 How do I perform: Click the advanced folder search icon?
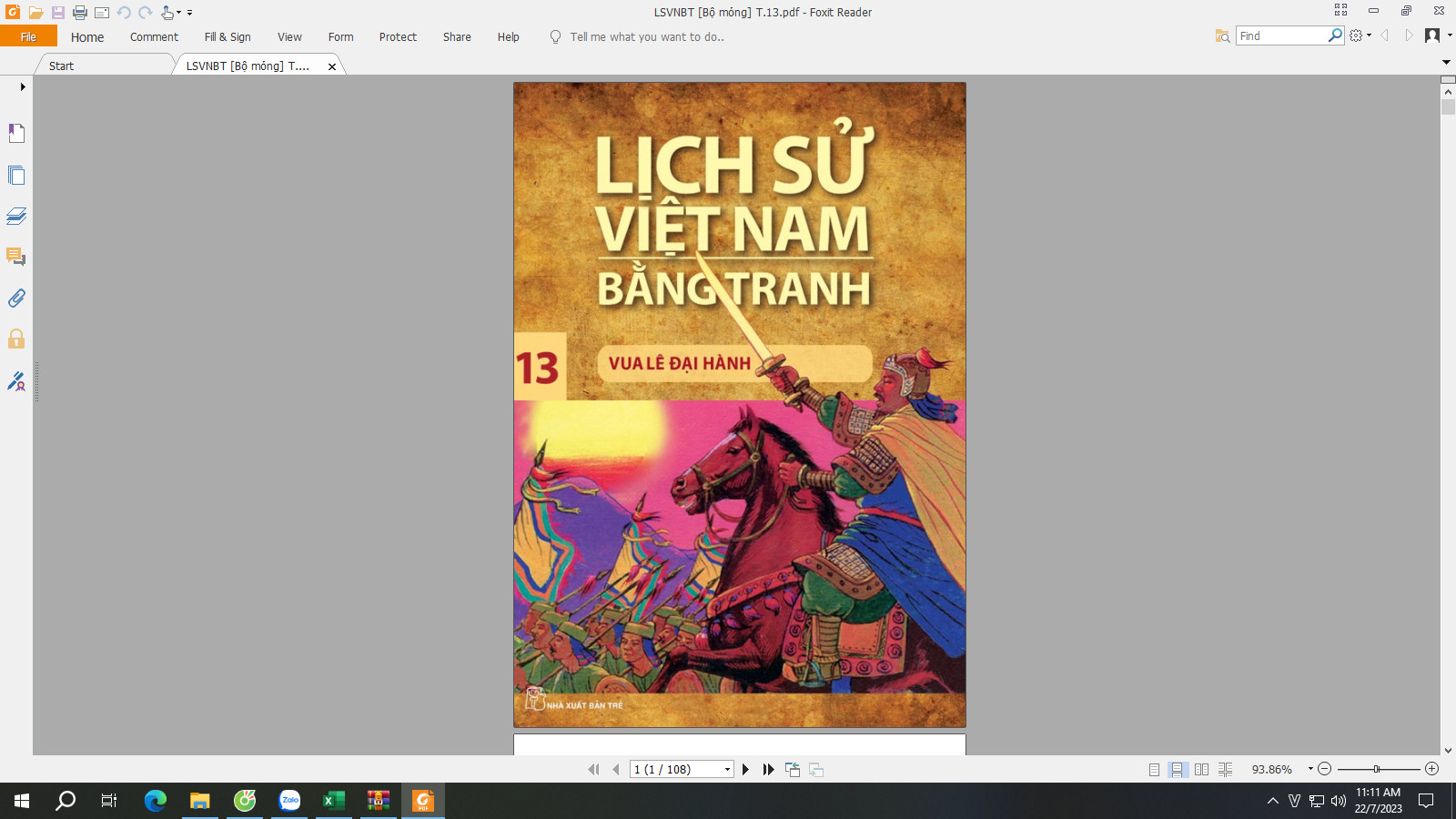click(1222, 35)
